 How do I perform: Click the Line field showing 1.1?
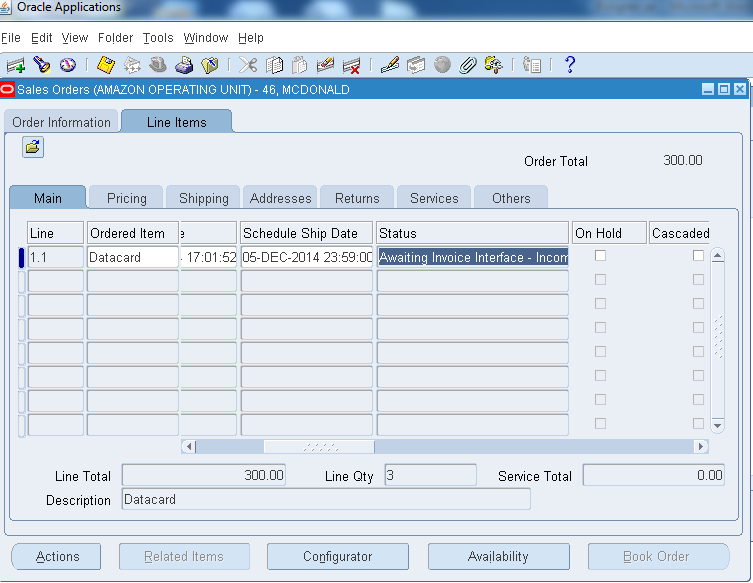pos(56,257)
